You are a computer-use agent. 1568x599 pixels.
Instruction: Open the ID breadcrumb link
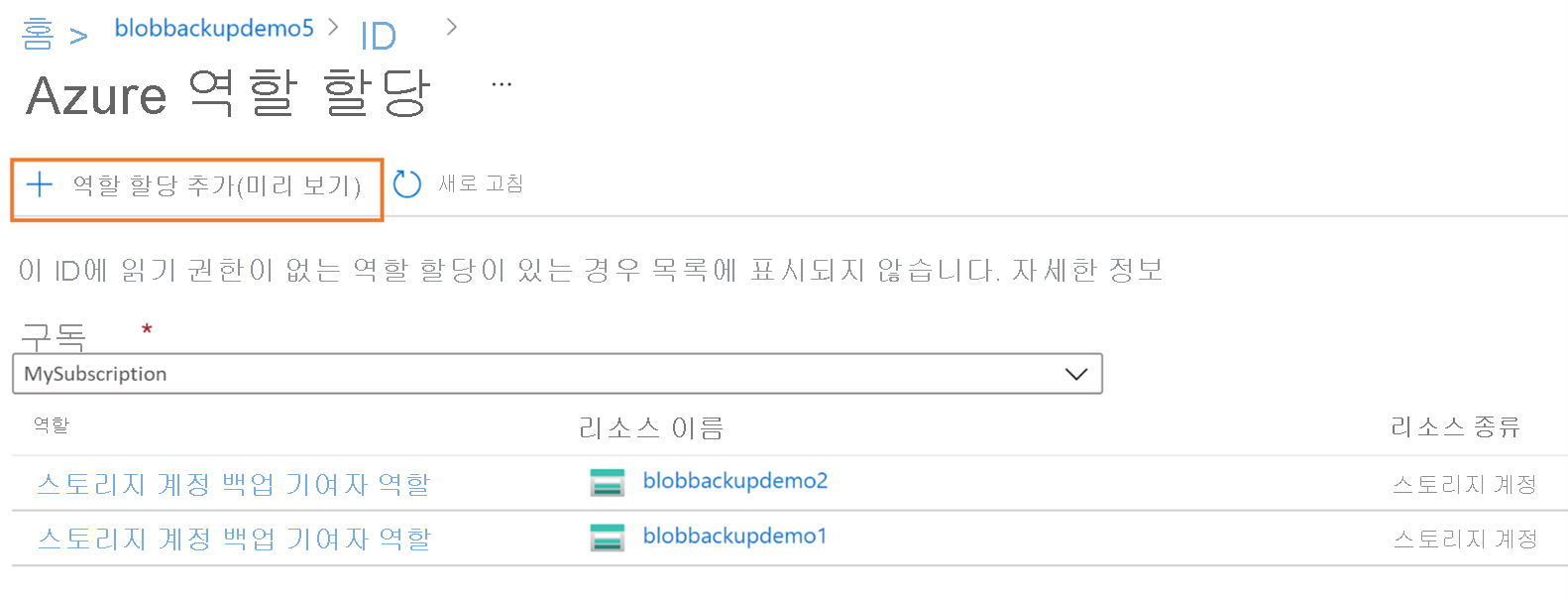coord(379,37)
